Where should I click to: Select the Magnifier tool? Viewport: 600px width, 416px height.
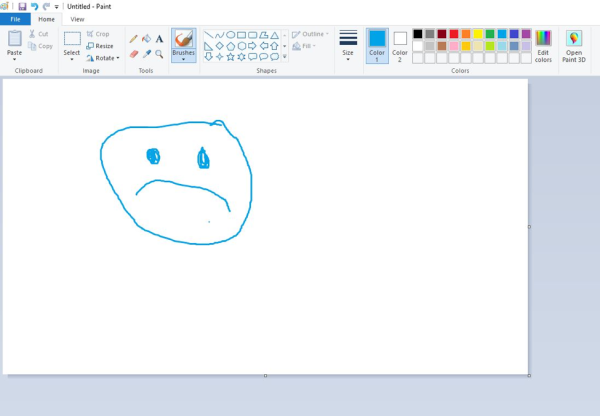click(x=159, y=54)
